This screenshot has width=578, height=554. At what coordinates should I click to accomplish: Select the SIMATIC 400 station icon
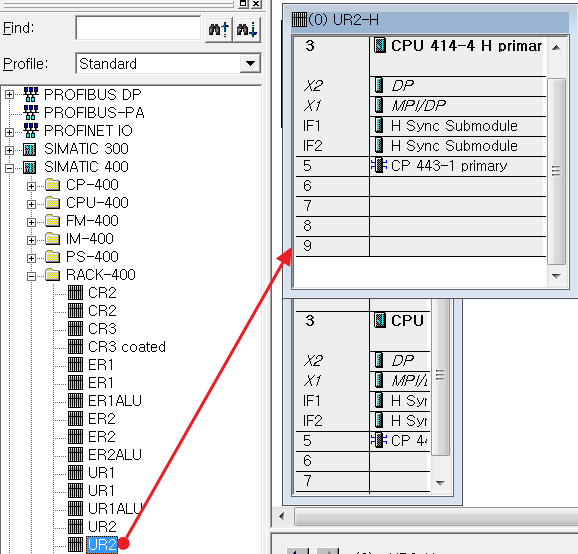(x=30, y=167)
